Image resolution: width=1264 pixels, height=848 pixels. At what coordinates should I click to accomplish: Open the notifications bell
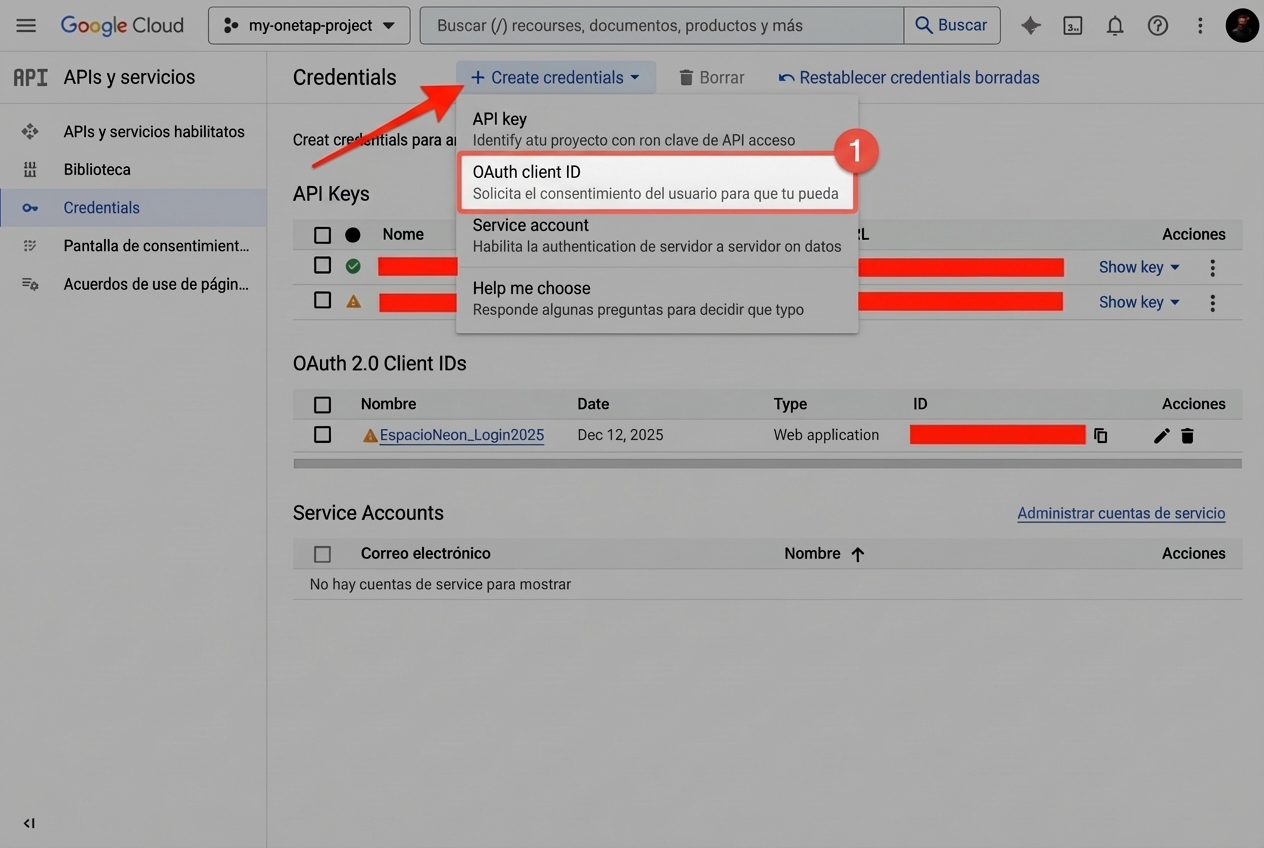pyautogui.click(x=1114, y=25)
